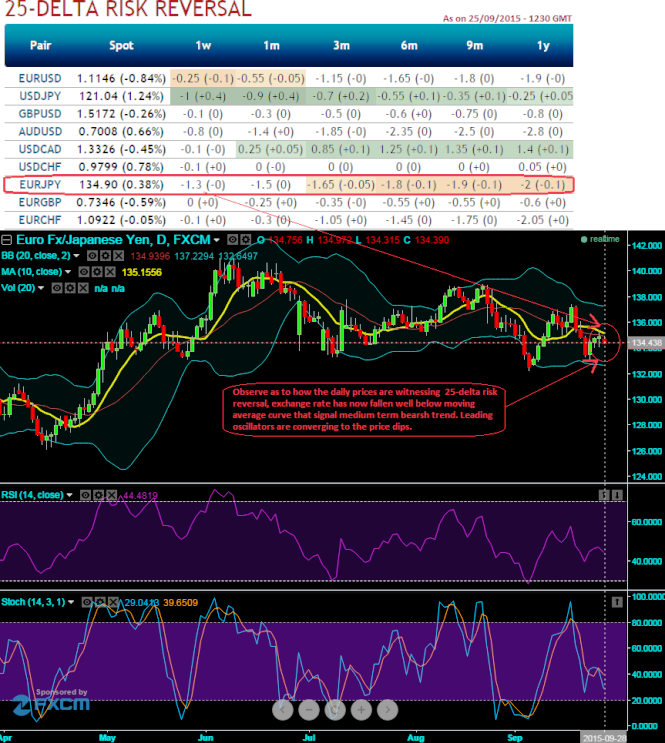Click the AUDUSD pair row label
This screenshot has height=743, width=665.
point(40,131)
